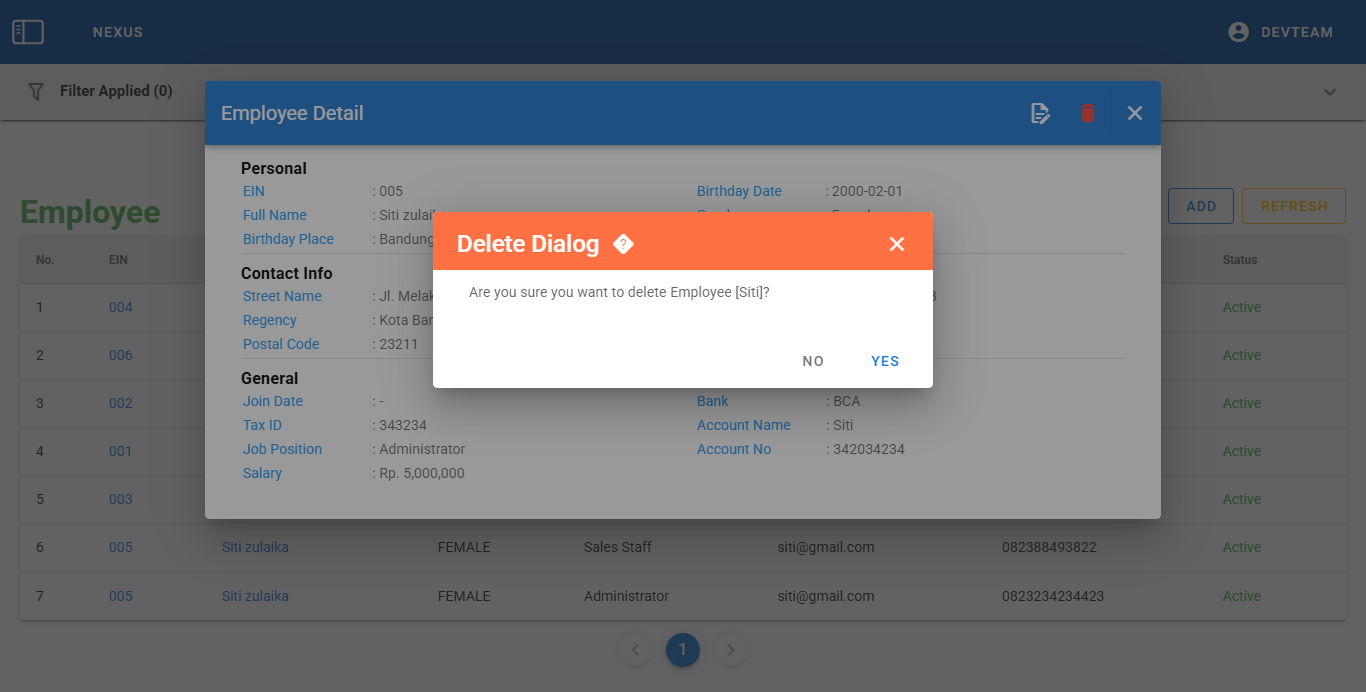
Task: Close the Delete Dialog with X
Action: click(x=897, y=244)
